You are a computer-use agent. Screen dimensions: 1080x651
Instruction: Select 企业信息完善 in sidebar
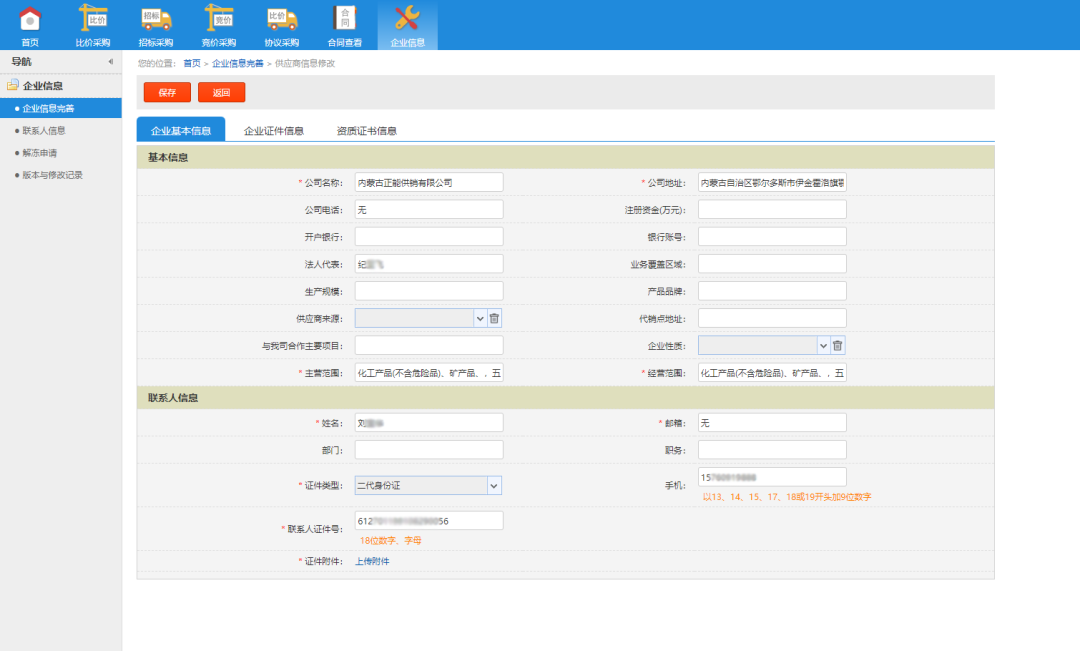click(x=61, y=108)
